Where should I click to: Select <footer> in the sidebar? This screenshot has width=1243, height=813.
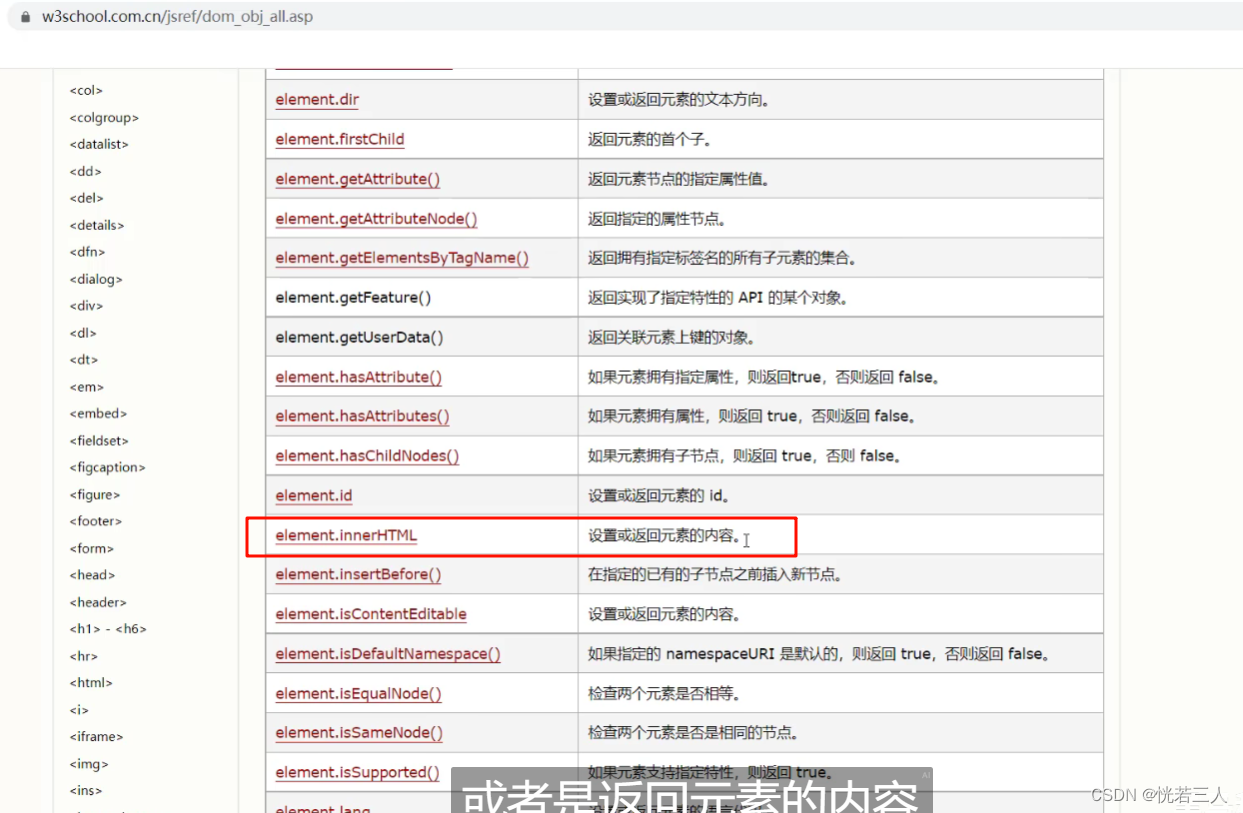(95, 521)
